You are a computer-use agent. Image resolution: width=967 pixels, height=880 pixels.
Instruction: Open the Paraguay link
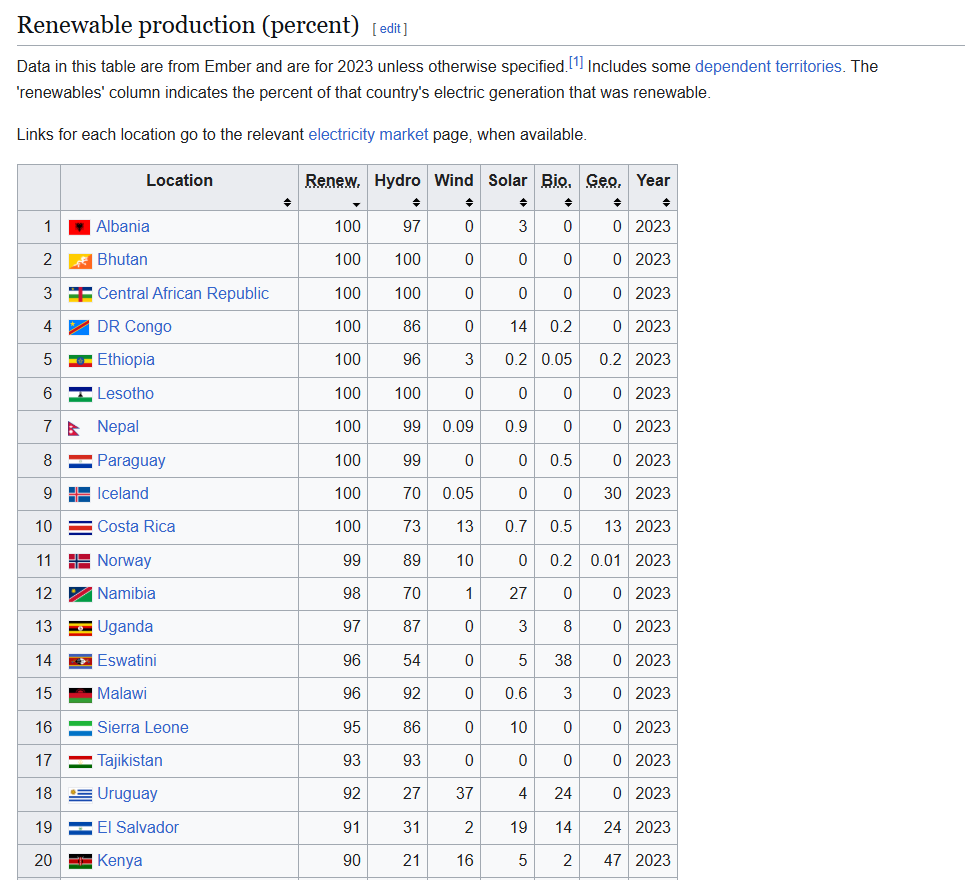tap(131, 461)
